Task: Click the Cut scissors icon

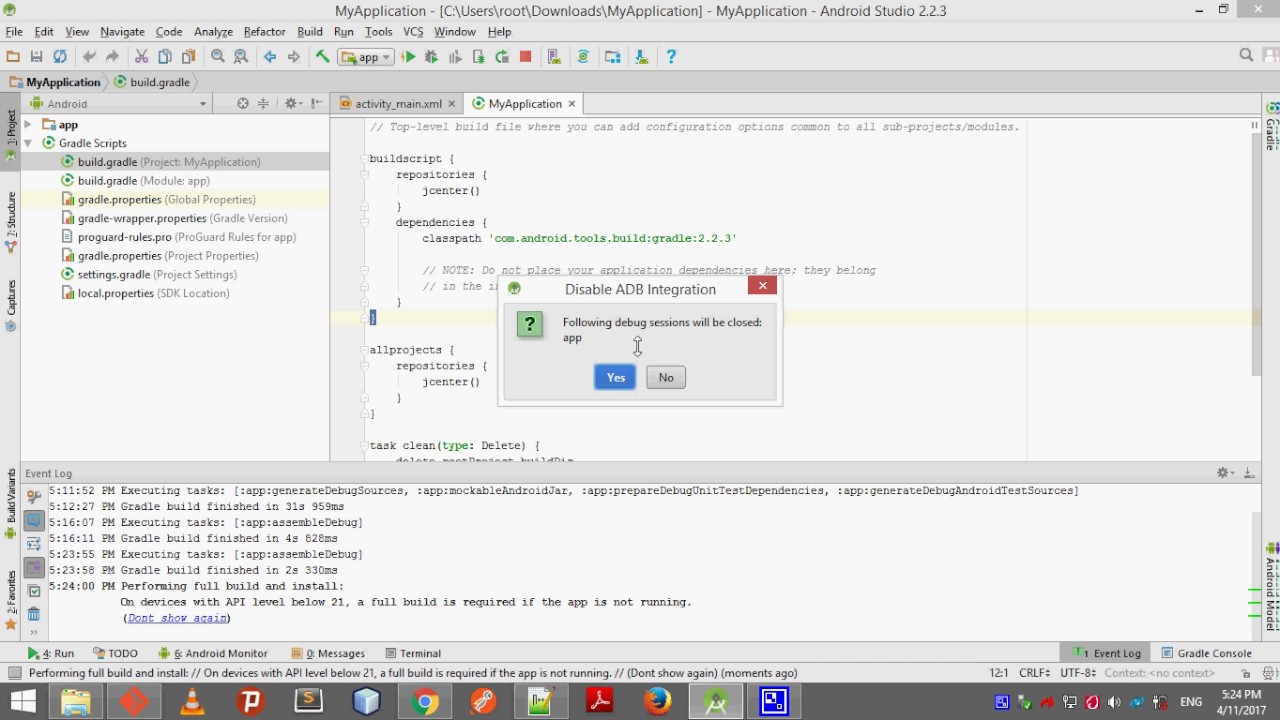Action: coord(141,57)
